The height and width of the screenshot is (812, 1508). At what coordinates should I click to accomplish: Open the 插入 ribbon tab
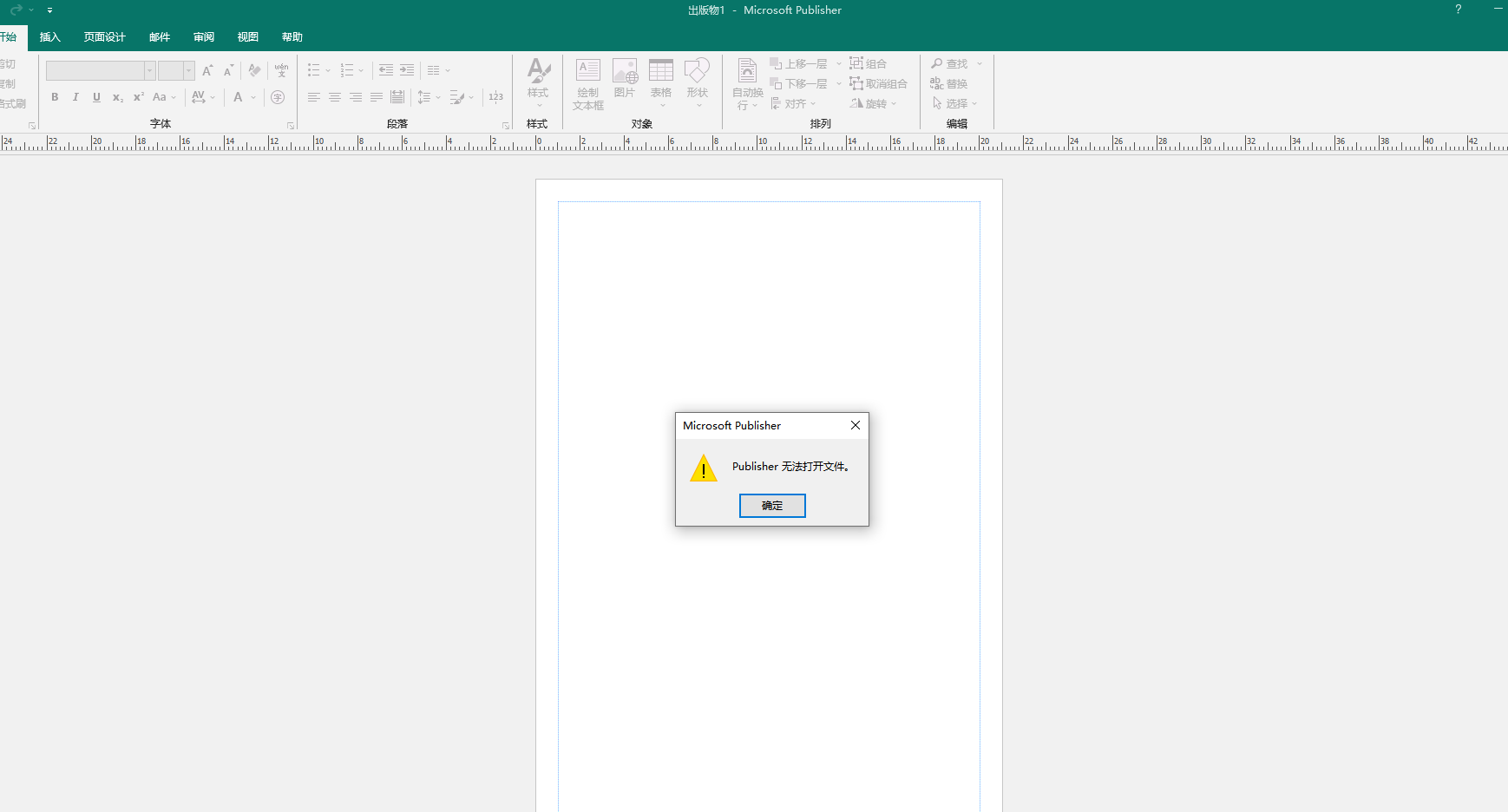click(50, 37)
